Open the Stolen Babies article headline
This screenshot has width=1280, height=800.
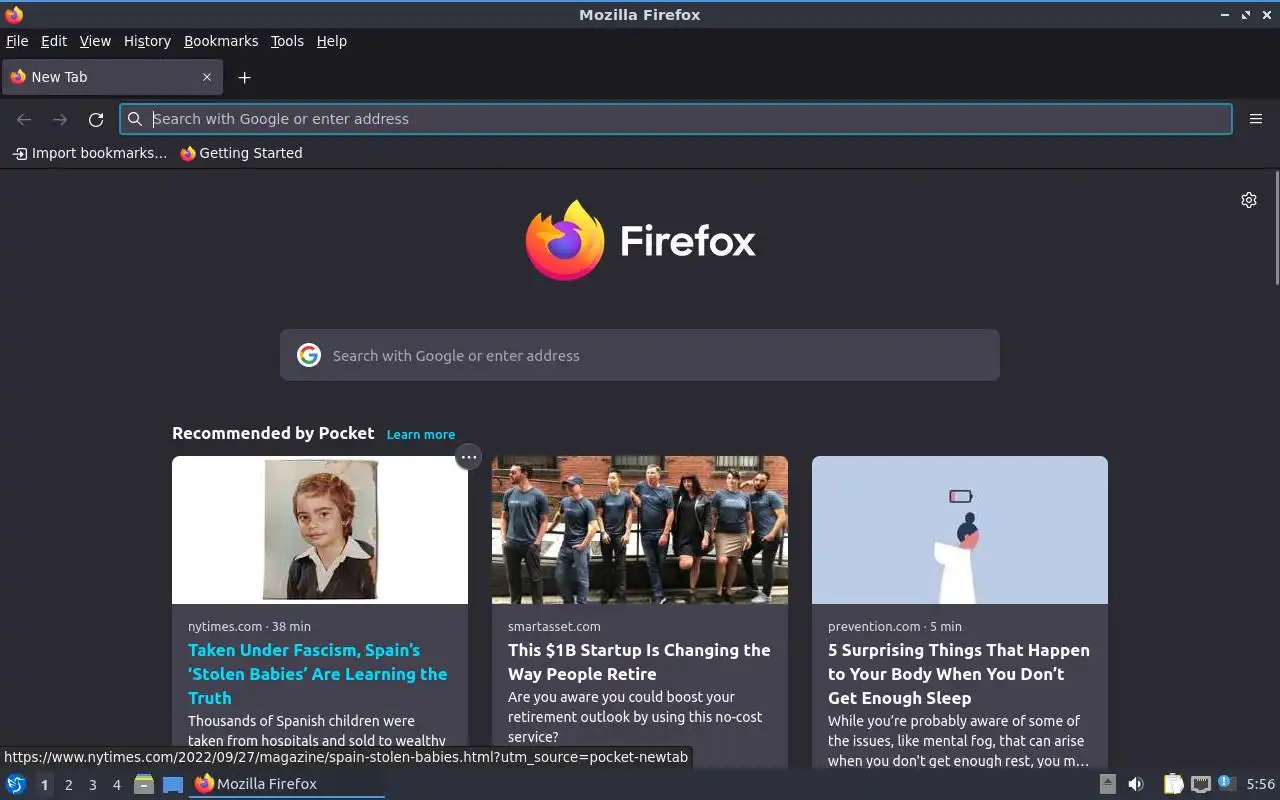tap(318, 674)
